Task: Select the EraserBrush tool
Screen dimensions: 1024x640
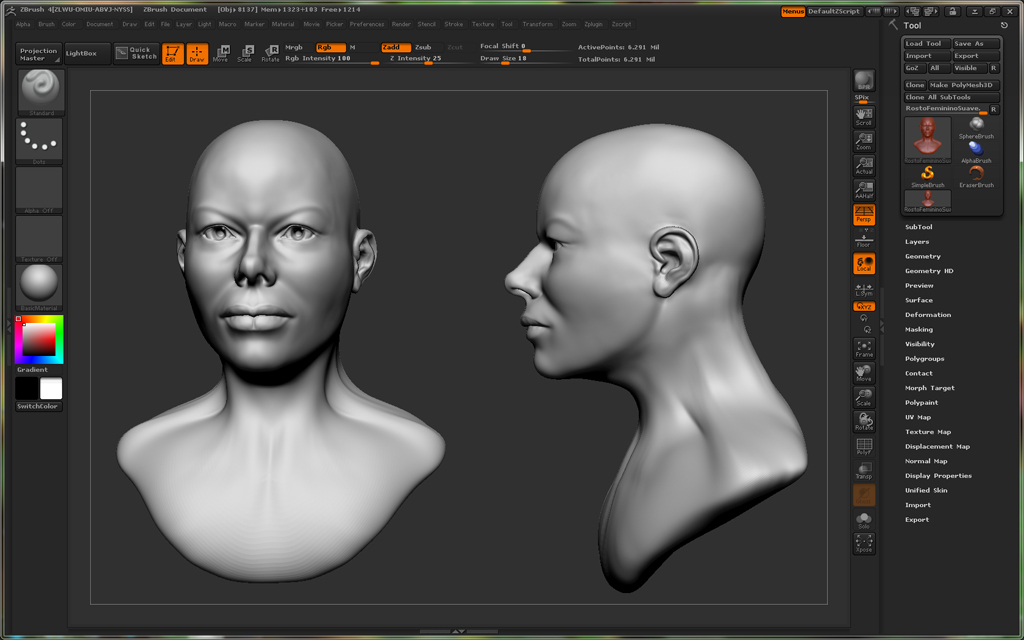Action: [976, 176]
